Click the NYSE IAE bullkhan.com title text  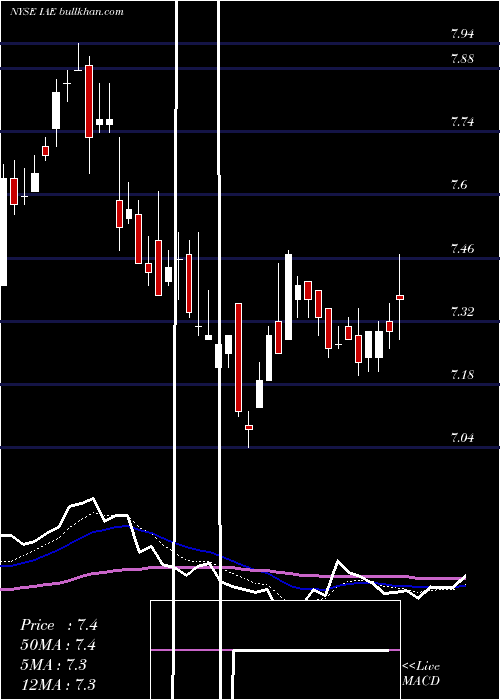click(67, 12)
